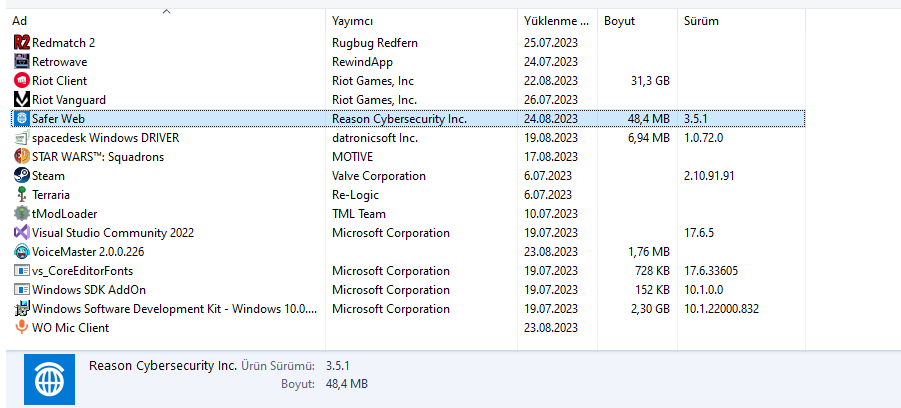Click the Redmatch 2 app icon
901x408 pixels.
(x=22, y=42)
